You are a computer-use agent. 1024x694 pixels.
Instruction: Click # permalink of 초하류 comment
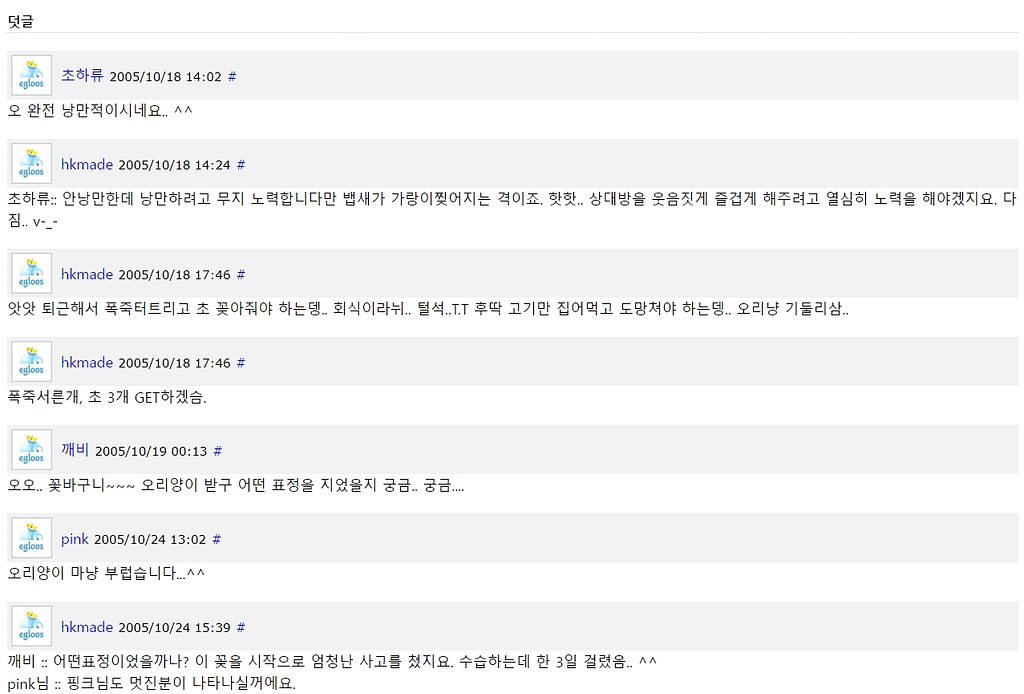tap(232, 76)
